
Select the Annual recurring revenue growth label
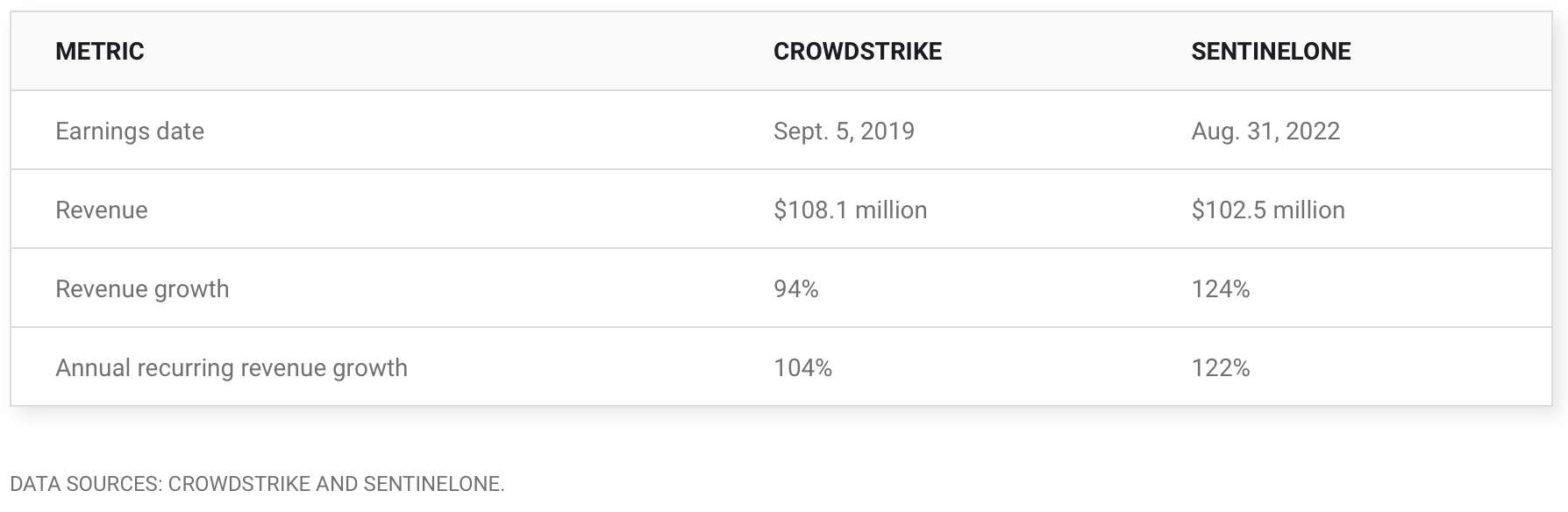click(x=232, y=367)
